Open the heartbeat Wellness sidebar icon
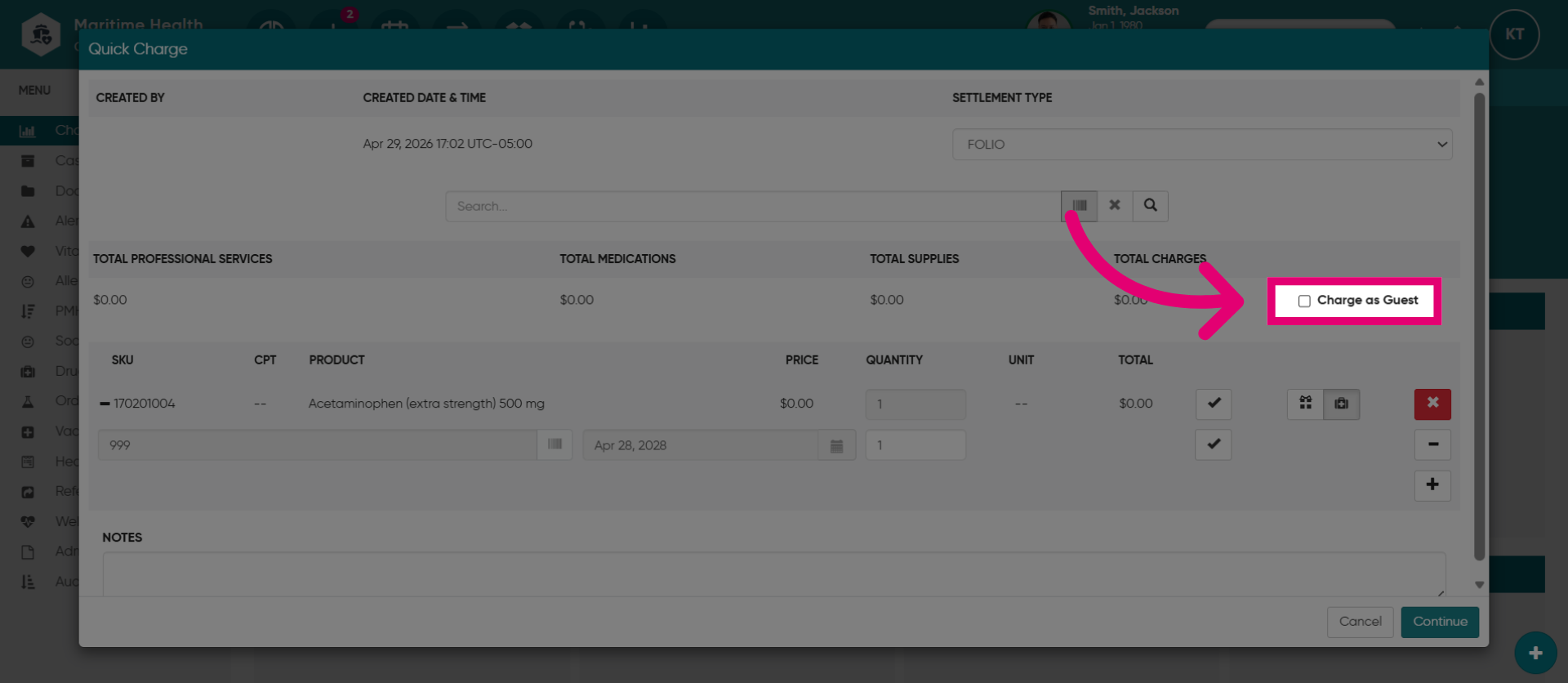Image resolution: width=1568 pixels, height=683 pixels. click(28, 521)
